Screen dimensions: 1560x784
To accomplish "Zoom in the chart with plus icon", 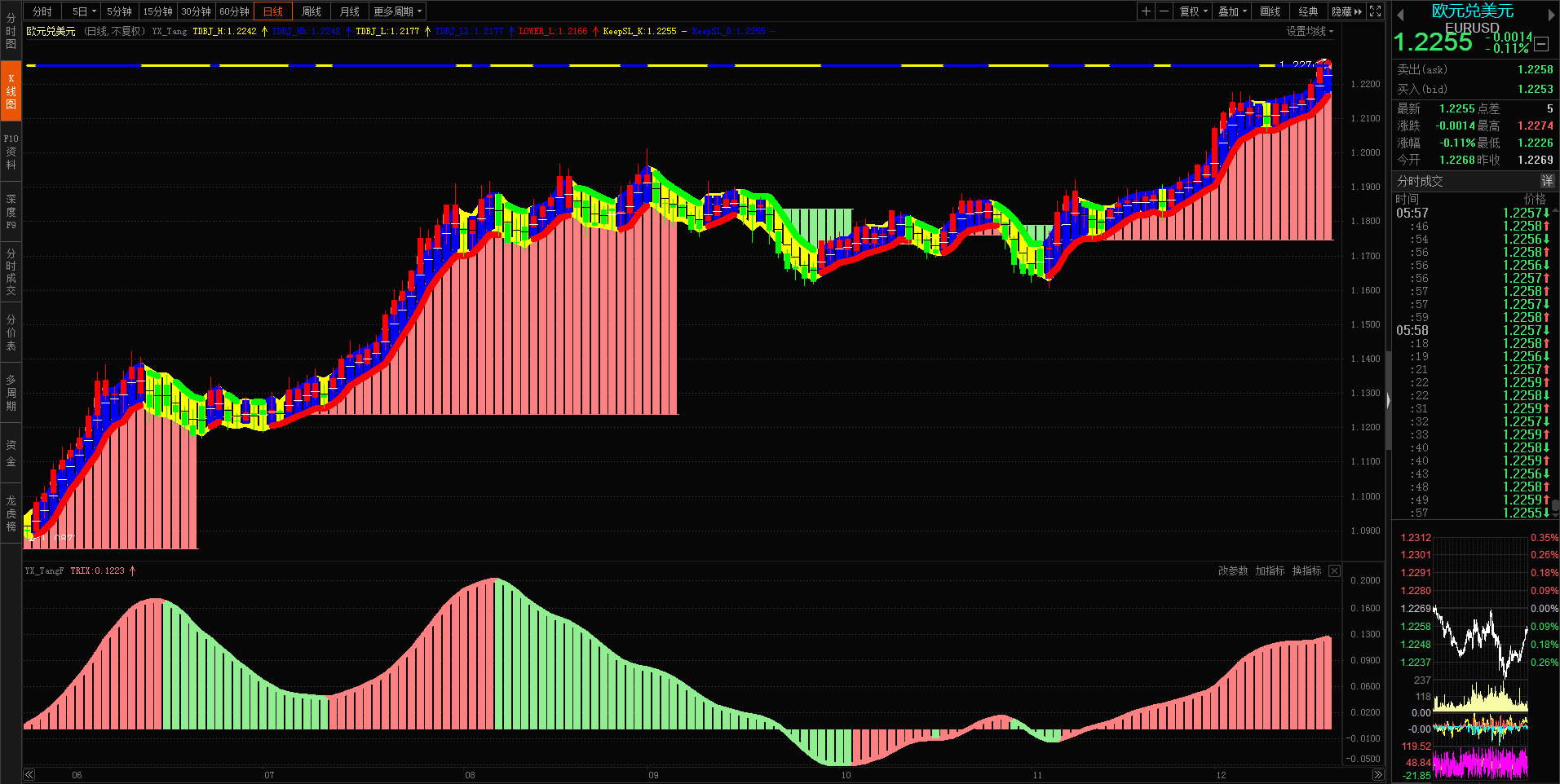I will click(x=1146, y=11).
